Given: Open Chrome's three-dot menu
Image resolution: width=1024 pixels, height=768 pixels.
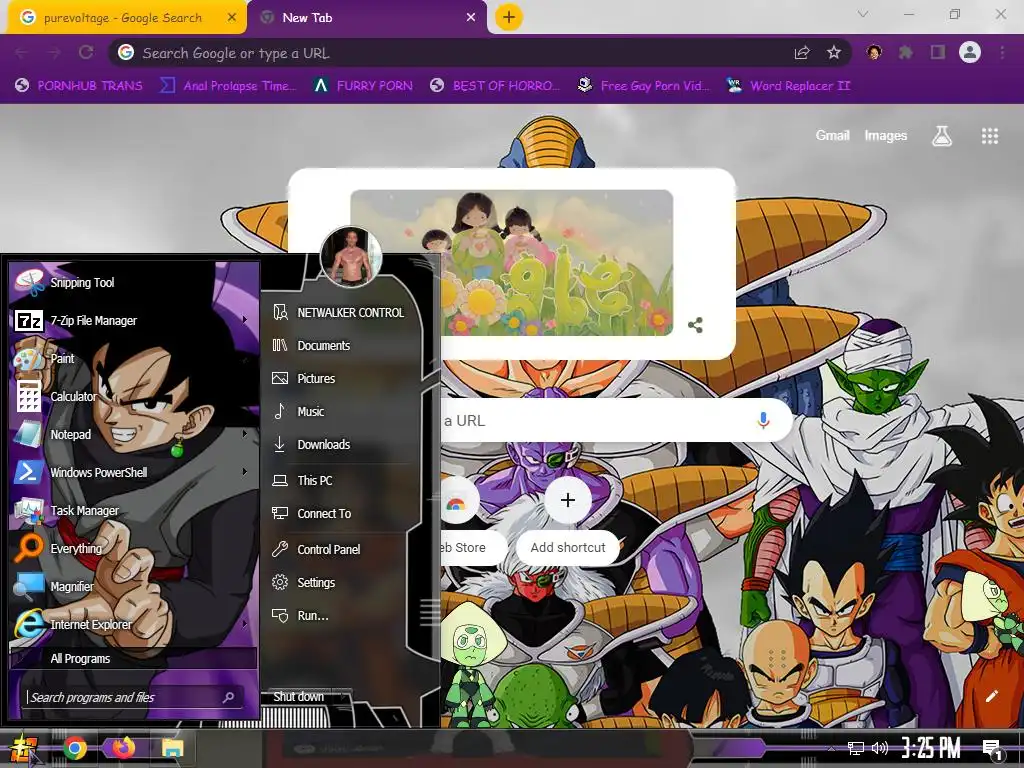Looking at the screenshot, I should [x=1002, y=53].
